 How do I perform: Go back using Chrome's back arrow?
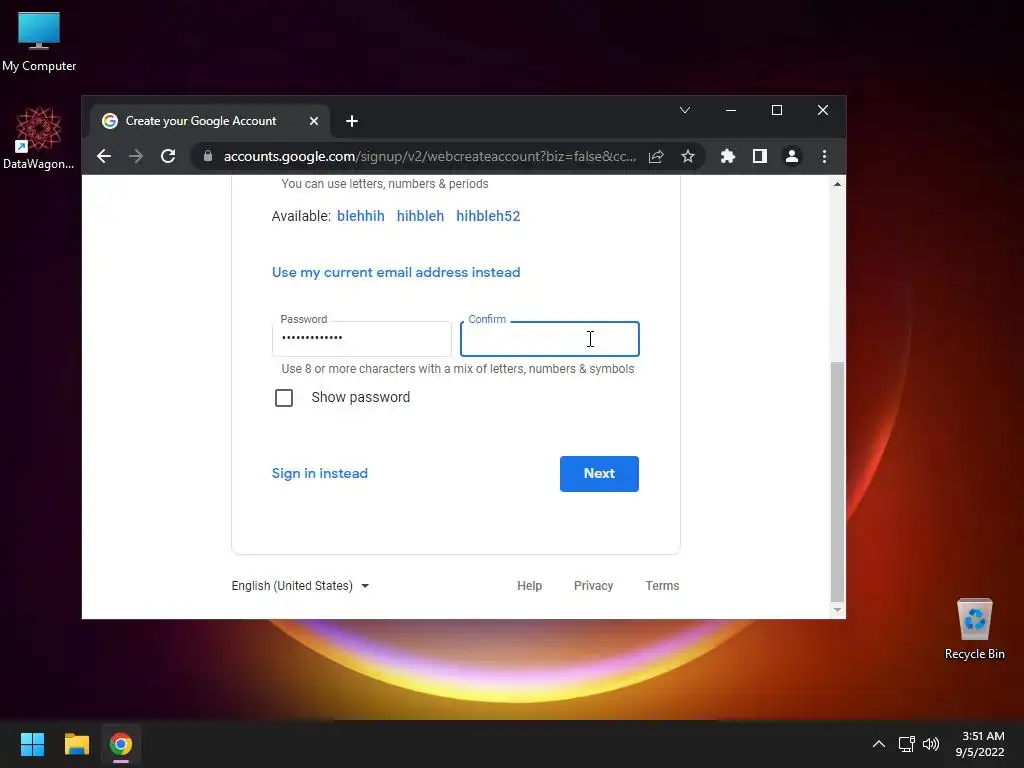[104, 156]
